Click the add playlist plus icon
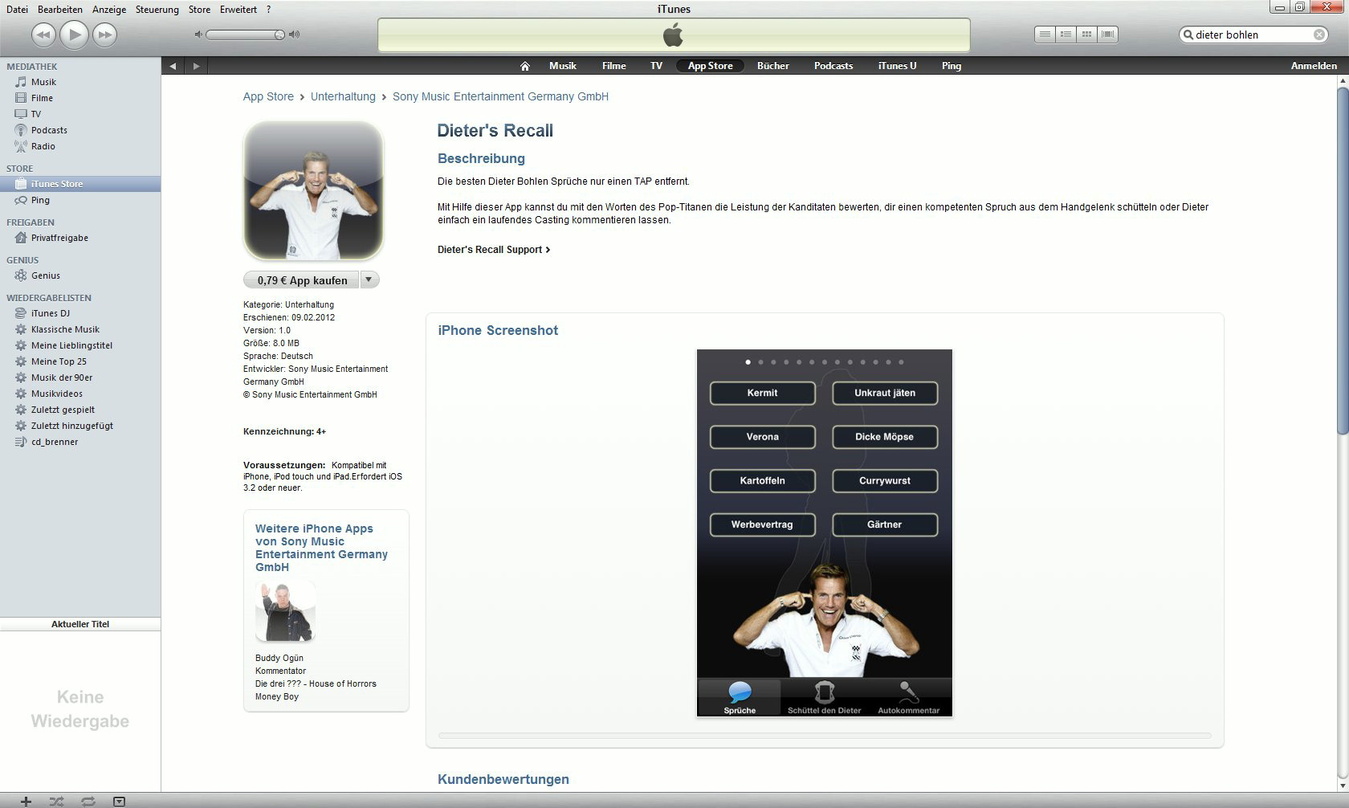The image size is (1349, 808). (x=26, y=801)
